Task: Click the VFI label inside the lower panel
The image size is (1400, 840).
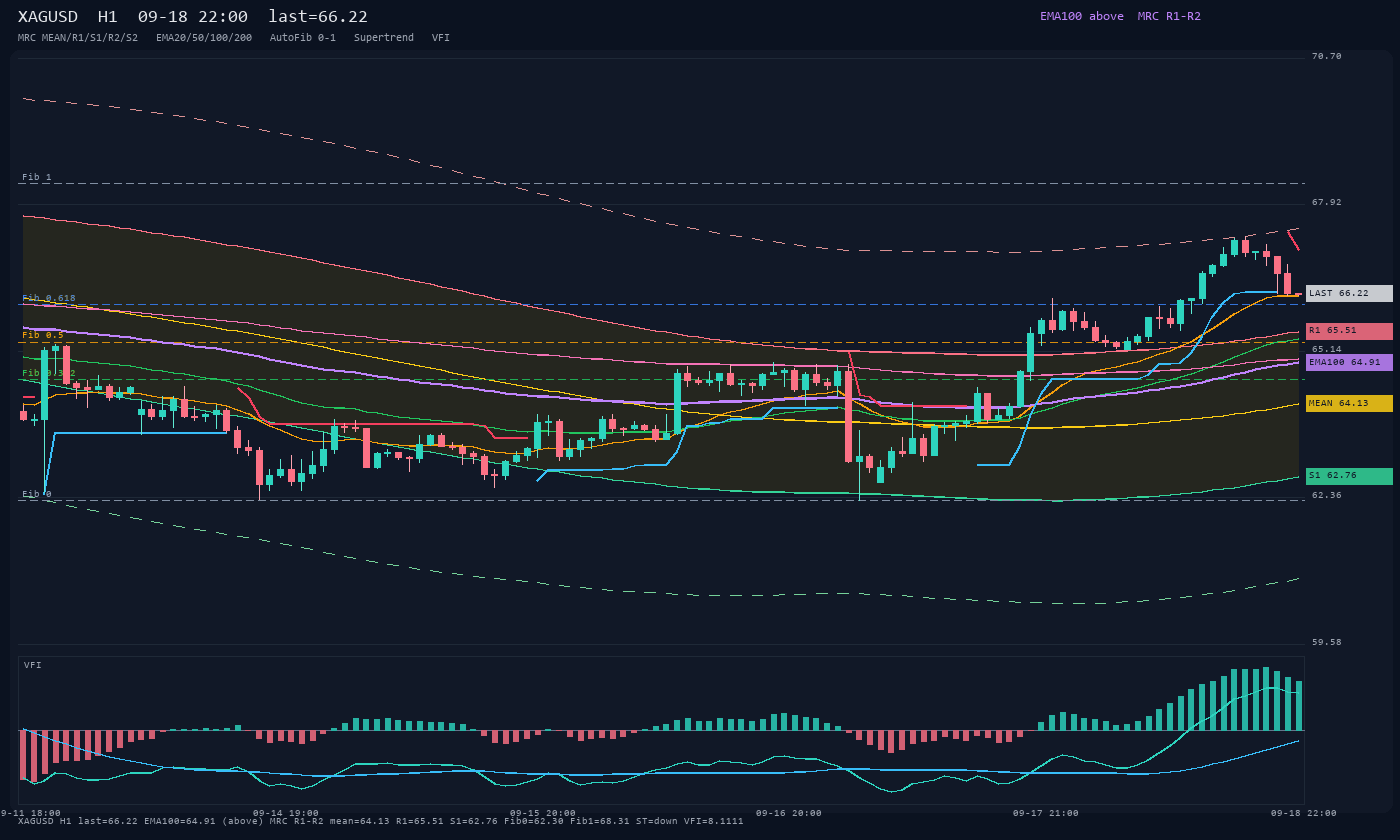Action: point(33,665)
